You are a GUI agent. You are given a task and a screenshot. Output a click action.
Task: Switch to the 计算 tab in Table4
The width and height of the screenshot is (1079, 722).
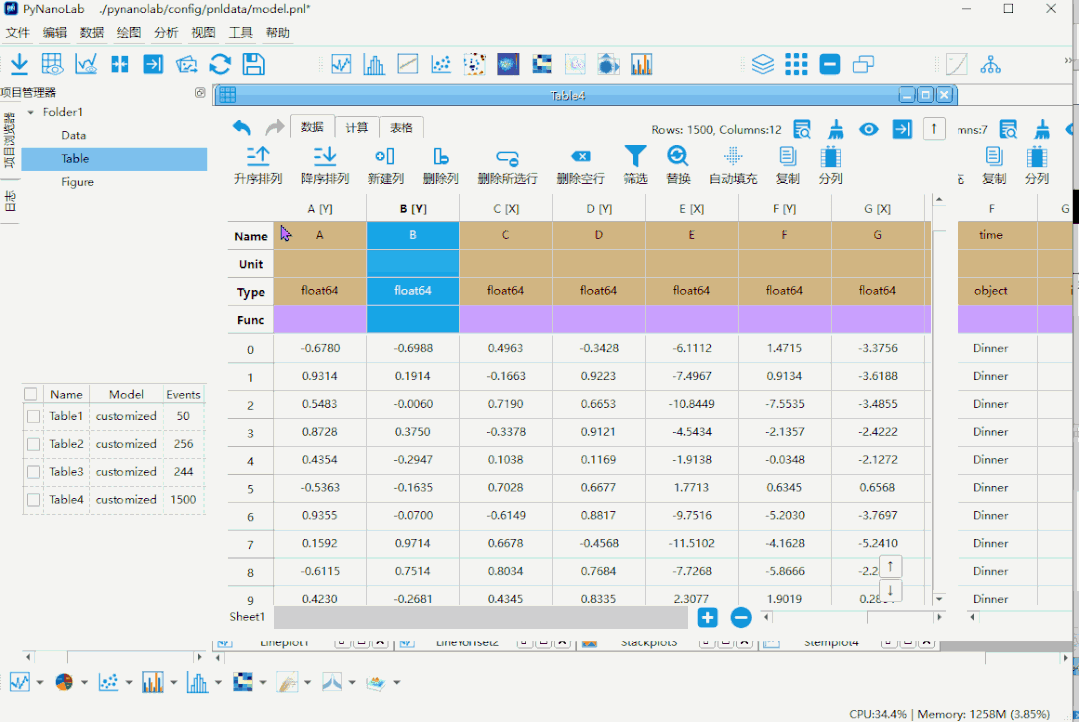pyautogui.click(x=356, y=127)
